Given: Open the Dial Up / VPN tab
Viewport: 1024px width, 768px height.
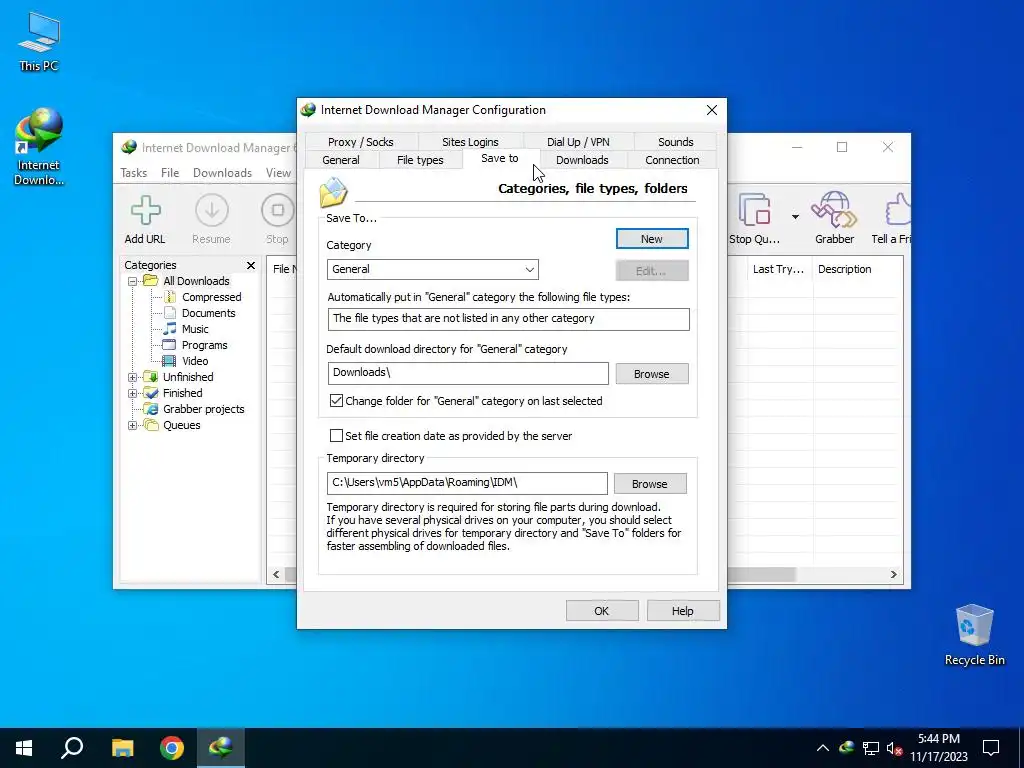Looking at the screenshot, I should pyautogui.click(x=578, y=142).
